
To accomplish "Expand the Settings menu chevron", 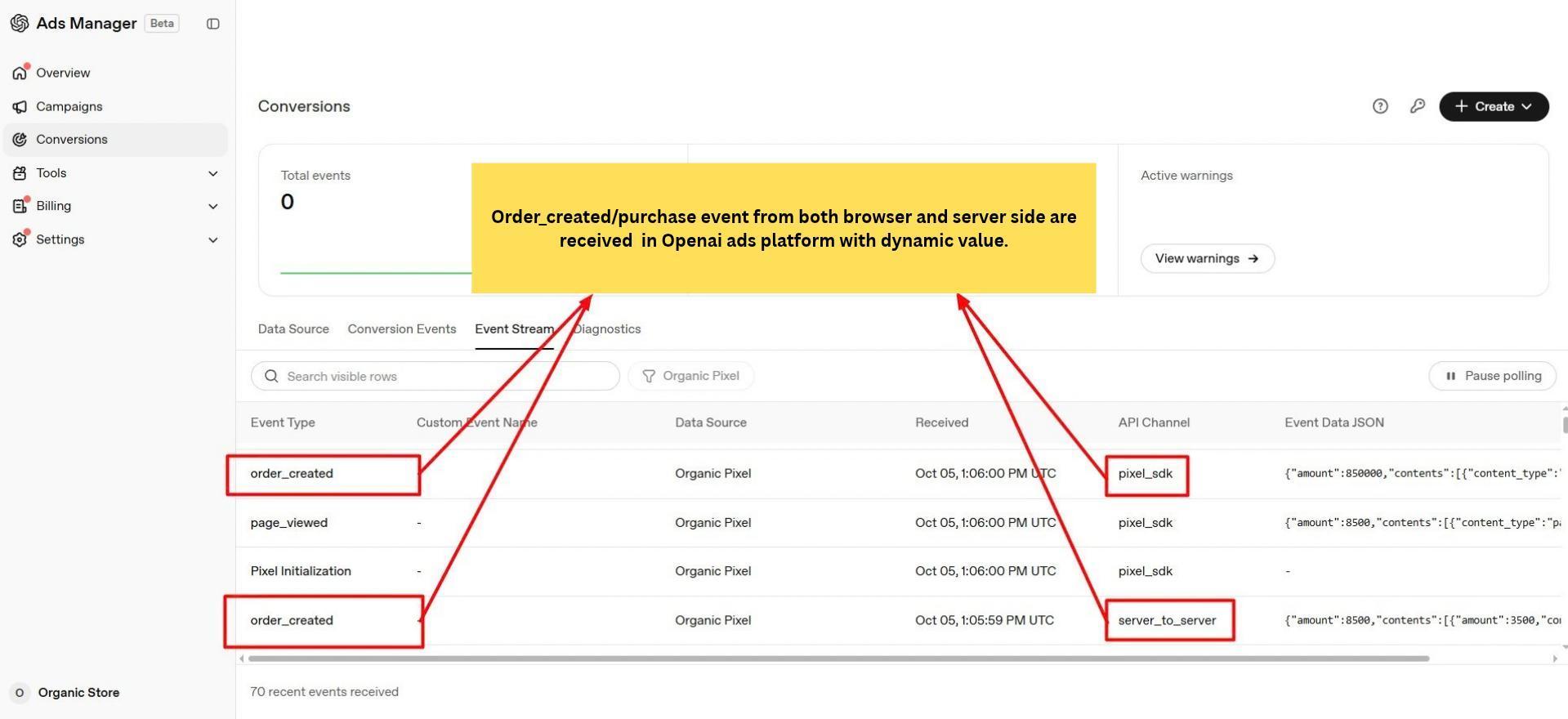I will click(x=213, y=239).
